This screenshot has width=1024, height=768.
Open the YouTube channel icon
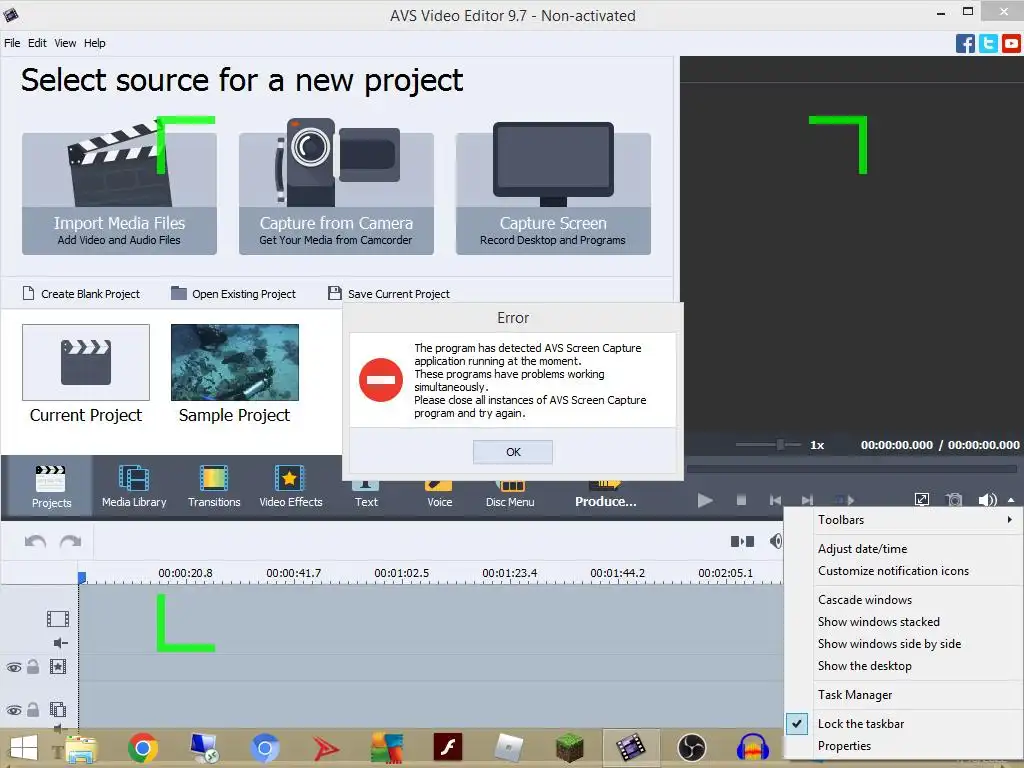tap(1011, 44)
